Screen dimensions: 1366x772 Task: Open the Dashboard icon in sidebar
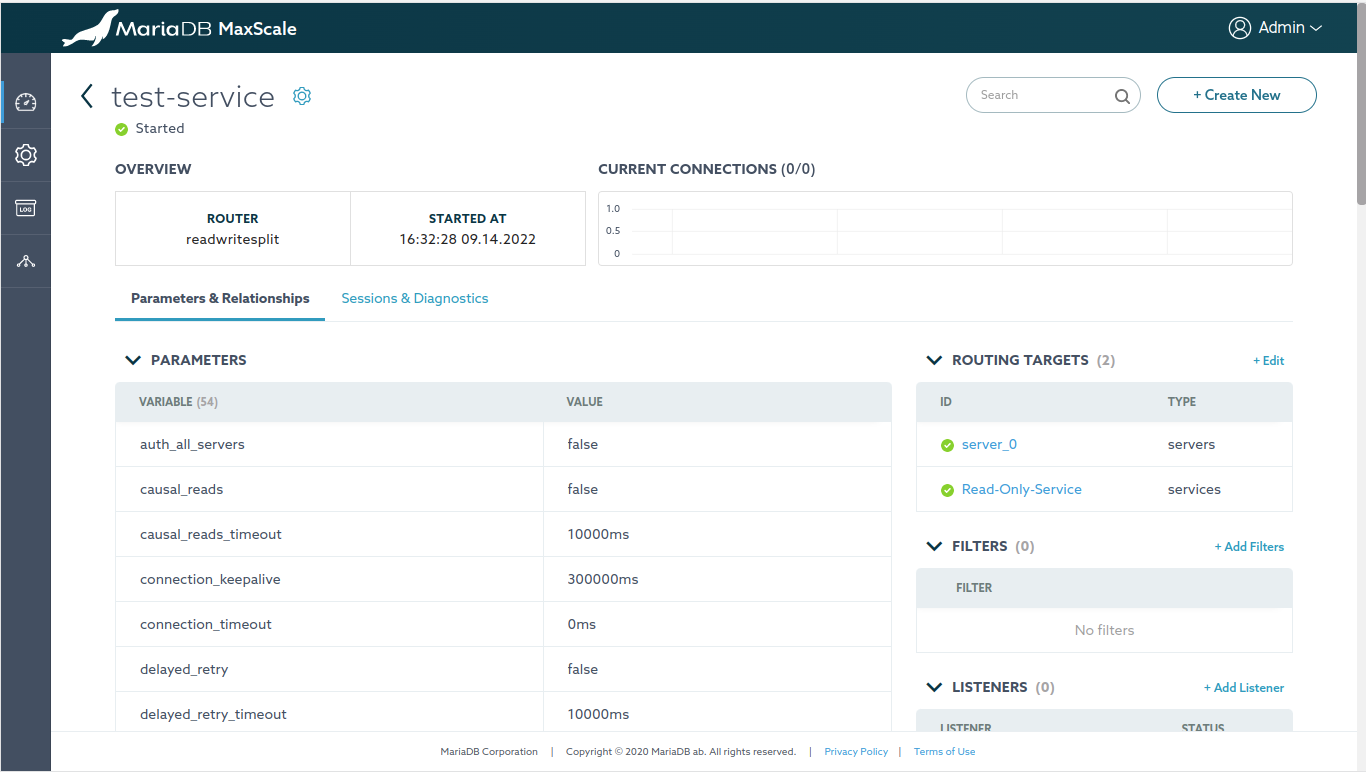[26, 102]
